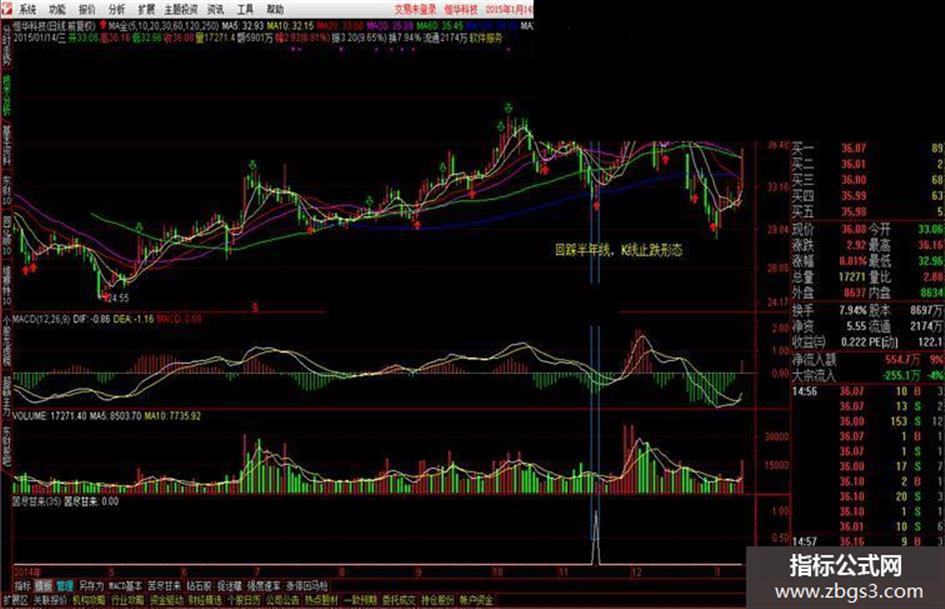Screen dimensions: 945x609
Task: Click the 涨跌 2.92 value
Action: pos(856,245)
